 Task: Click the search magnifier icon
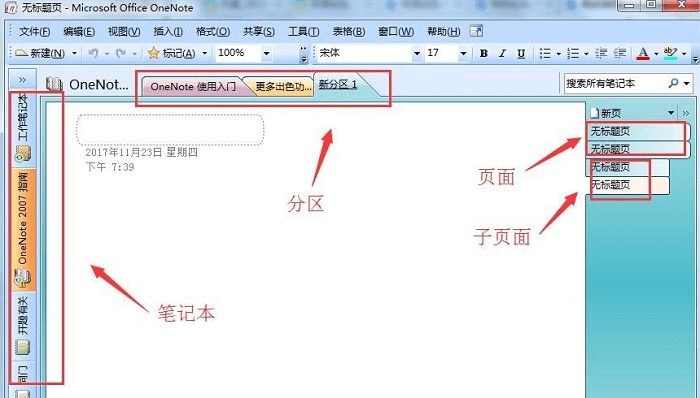pos(673,83)
